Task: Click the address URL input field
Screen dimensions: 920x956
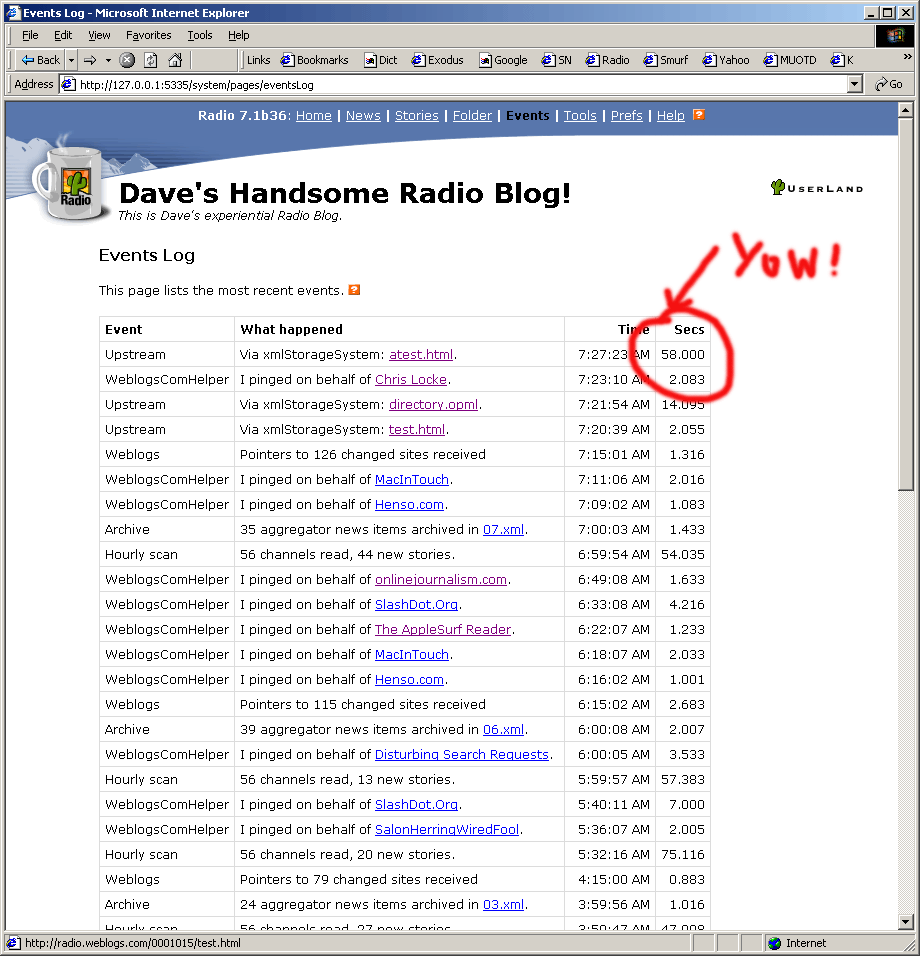Action: coord(450,85)
